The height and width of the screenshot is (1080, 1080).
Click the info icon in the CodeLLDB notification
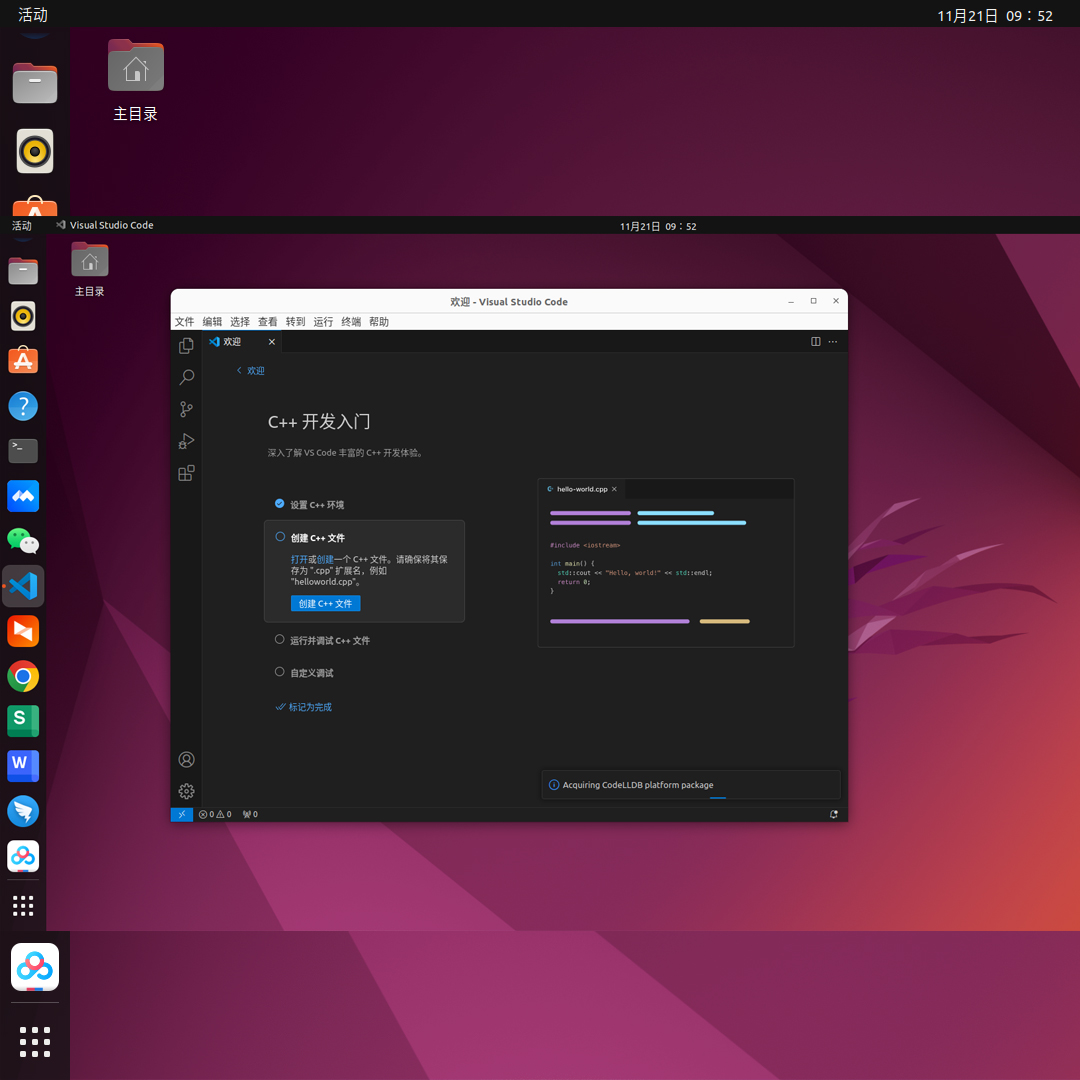tap(554, 785)
